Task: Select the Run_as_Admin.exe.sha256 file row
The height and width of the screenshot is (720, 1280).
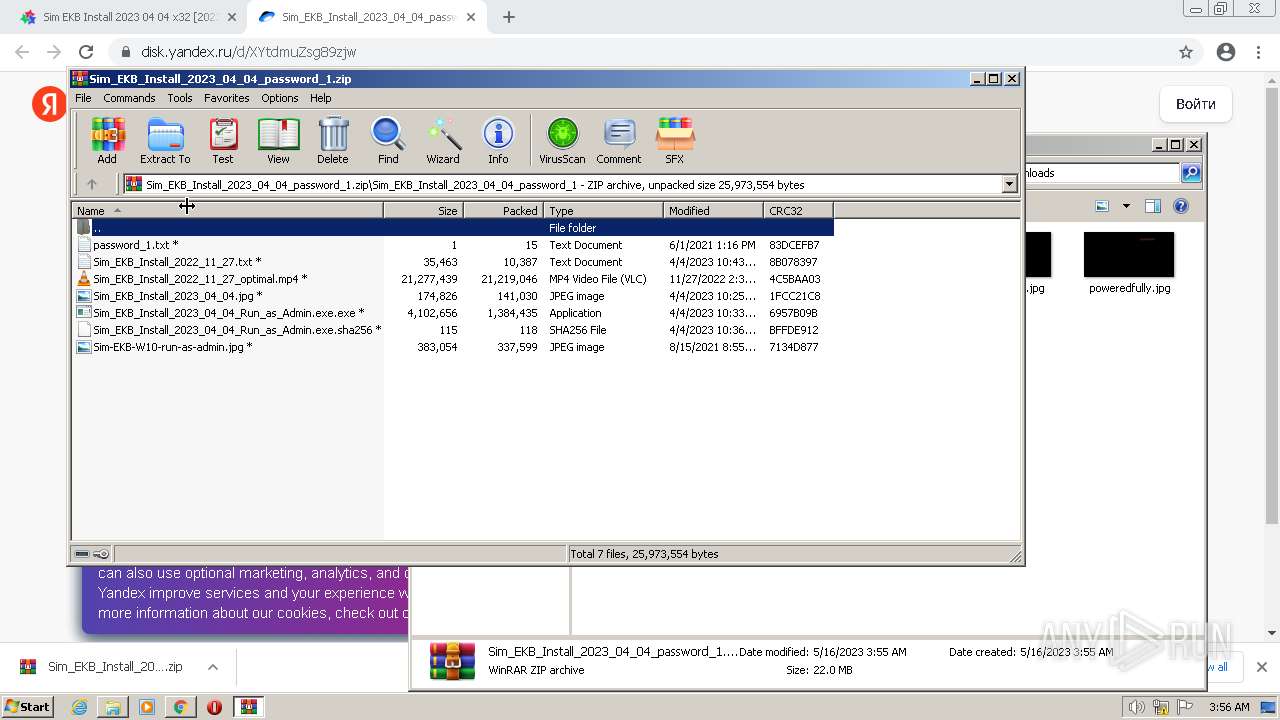Action: (453, 330)
